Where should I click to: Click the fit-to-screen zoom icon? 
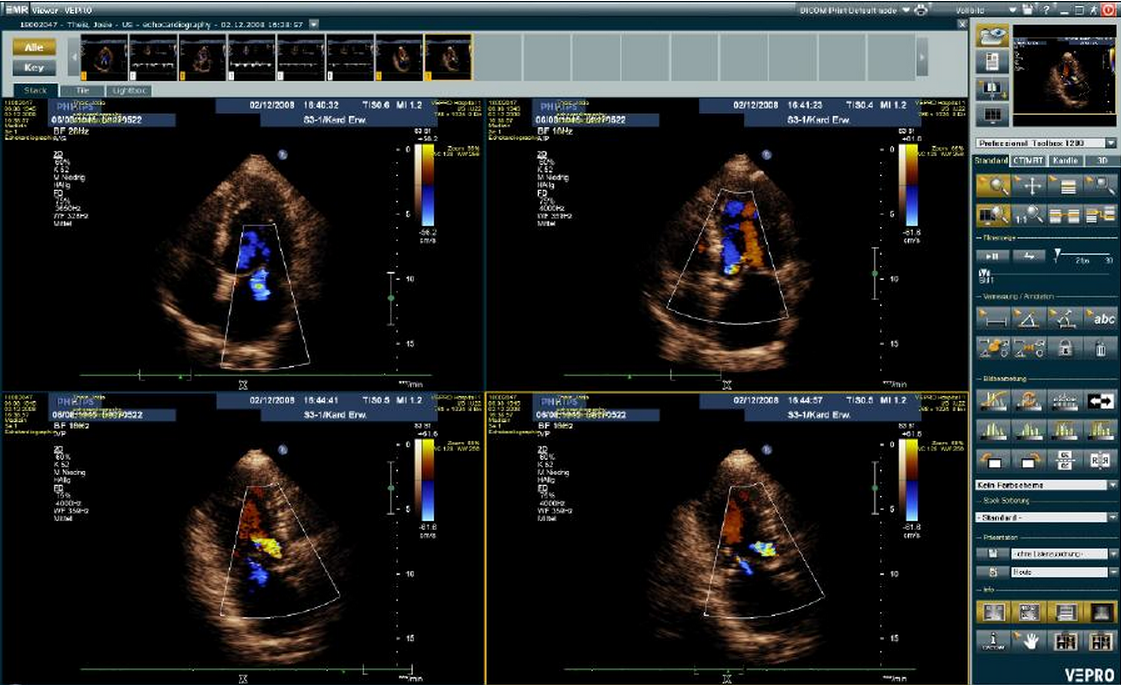[x=993, y=215]
